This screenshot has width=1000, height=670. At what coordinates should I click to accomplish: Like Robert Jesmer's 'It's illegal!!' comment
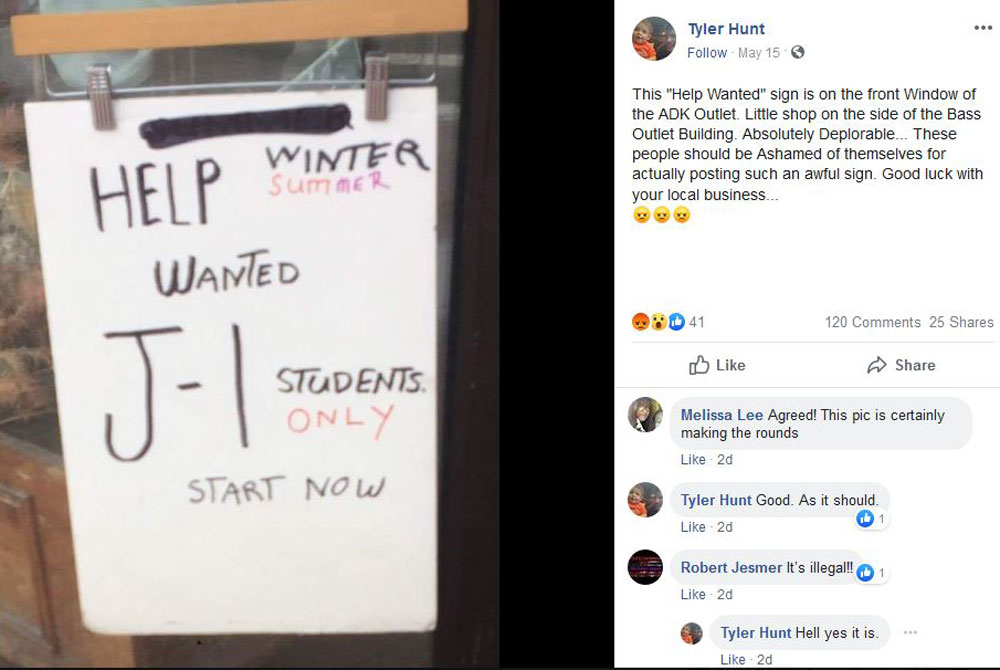click(693, 595)
